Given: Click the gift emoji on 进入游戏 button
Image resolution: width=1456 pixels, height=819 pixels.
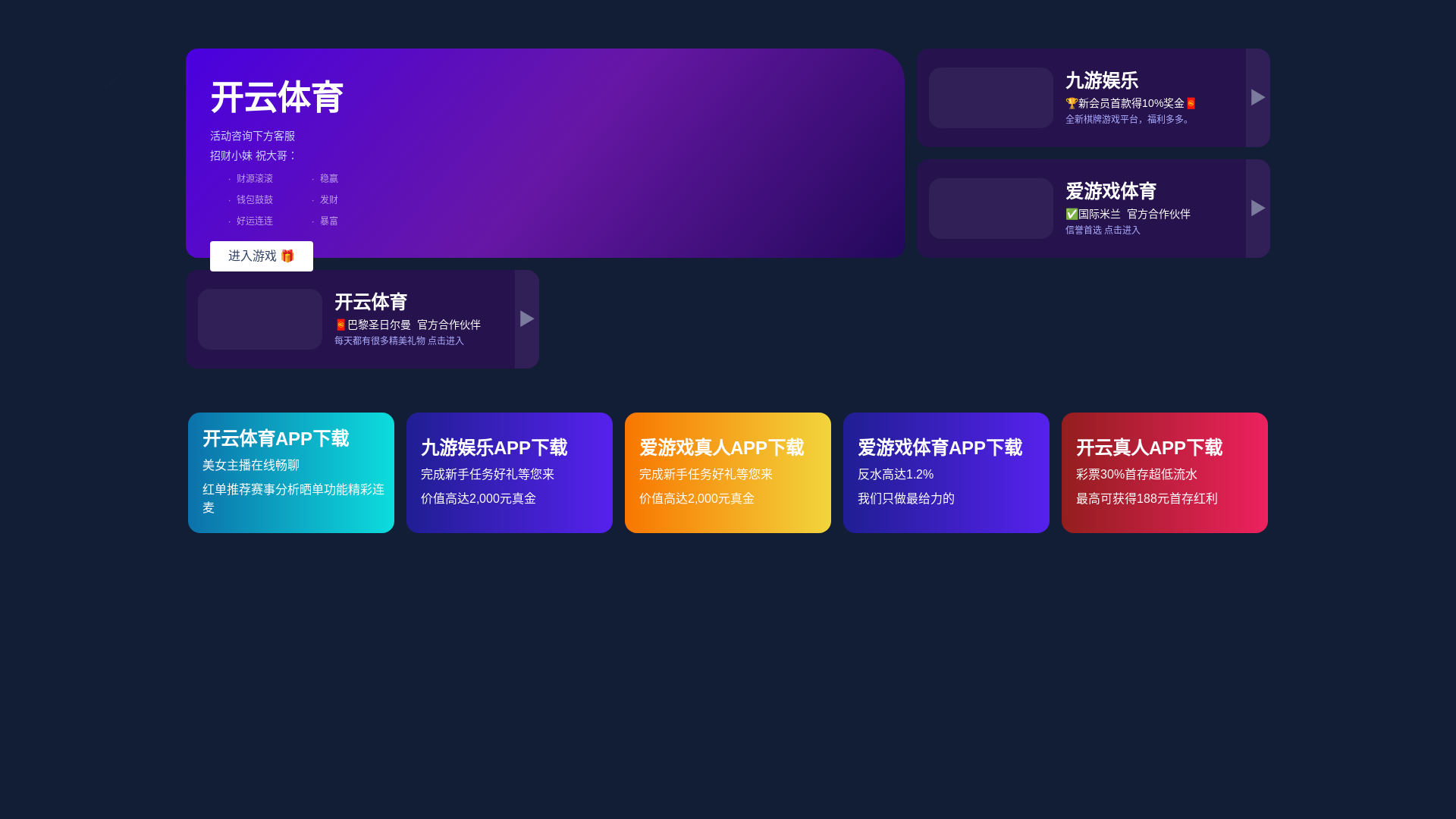Looking at the screenshot, I should 287,256.
